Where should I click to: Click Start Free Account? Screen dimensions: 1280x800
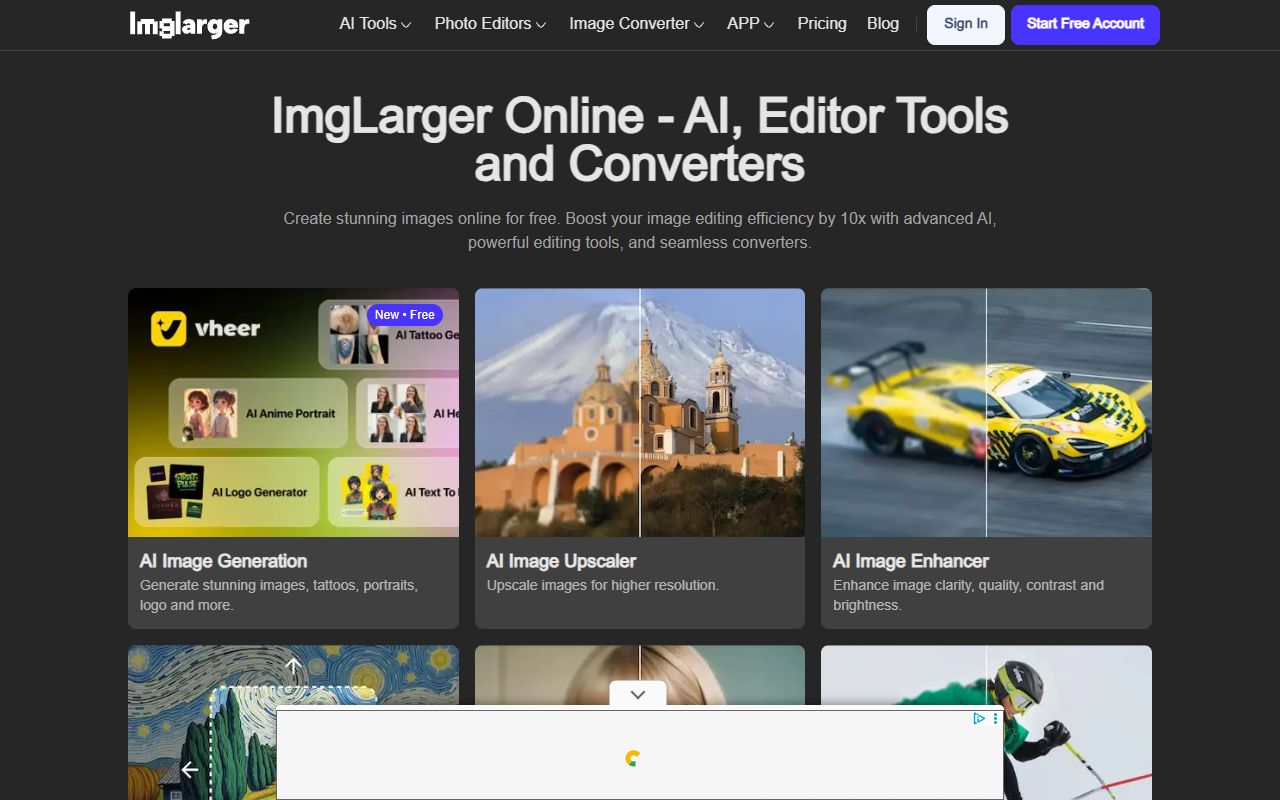[x=1084, y=23]
